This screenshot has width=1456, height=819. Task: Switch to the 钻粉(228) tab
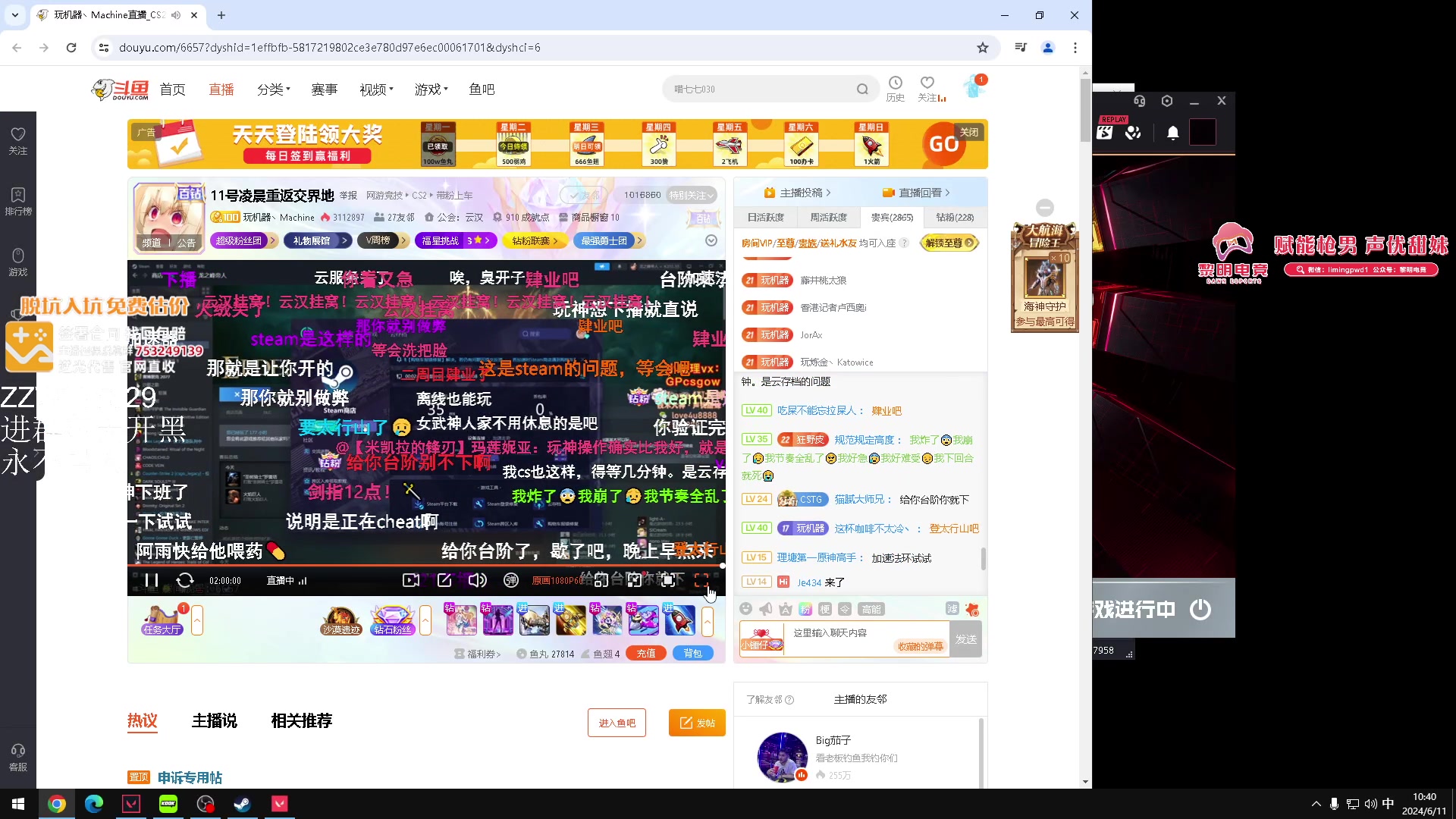pyautogui.click(x=955, y=218)
